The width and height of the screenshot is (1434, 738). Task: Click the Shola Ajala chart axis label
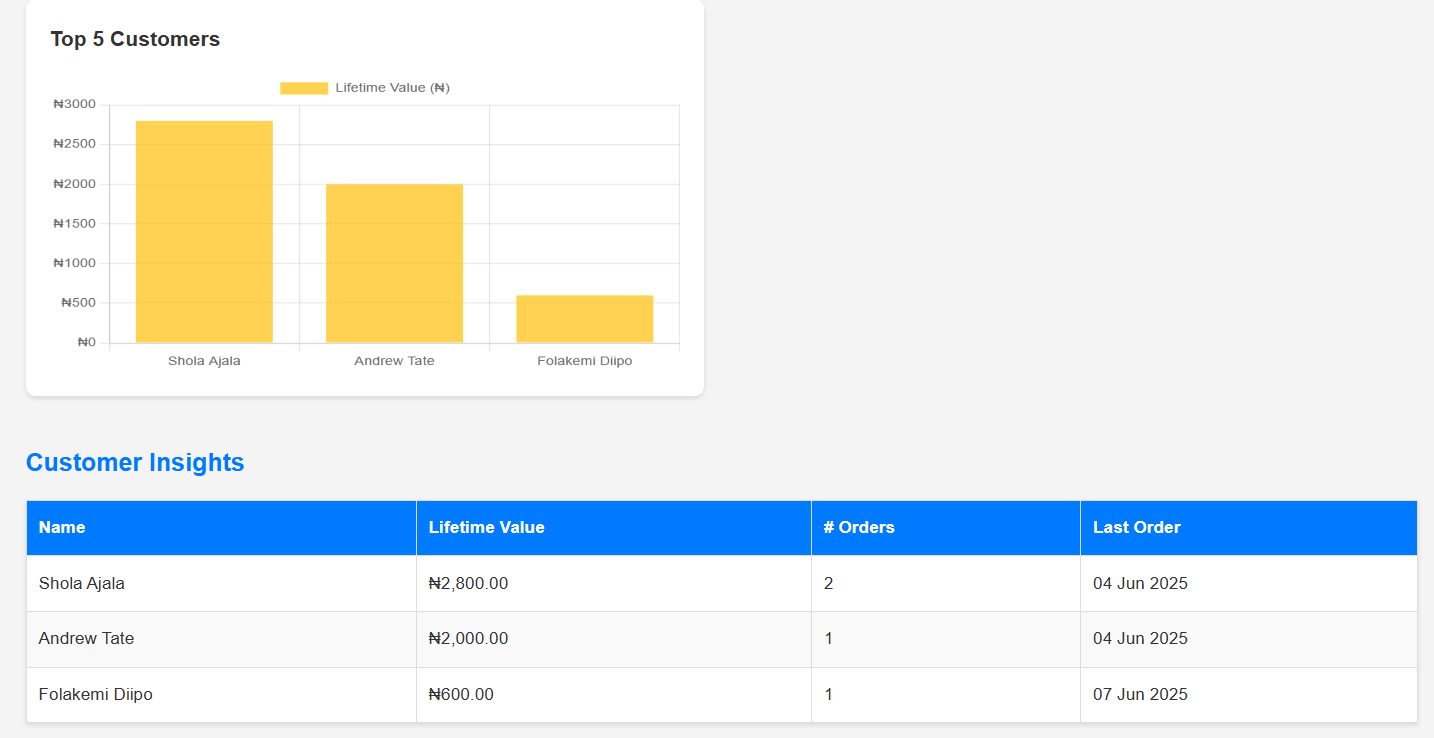(204, 361)
